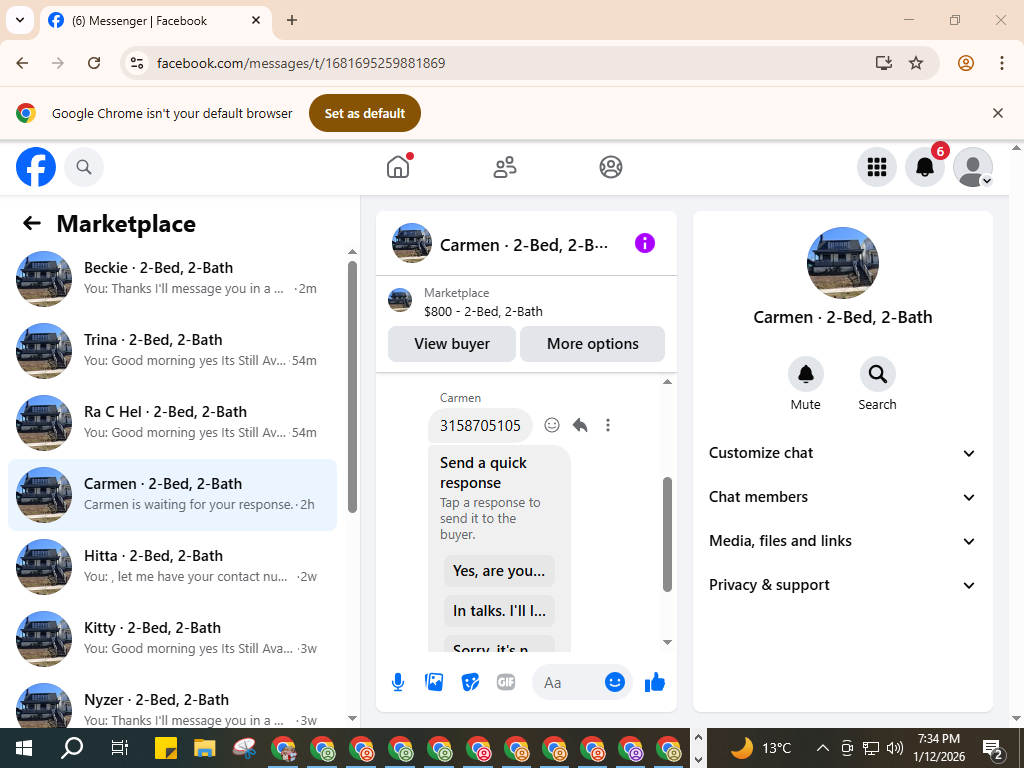Open Trina · 2-Bed, 2-Bath conversation
Viewport: 1024px width, 768px height.
pos(172,351)
